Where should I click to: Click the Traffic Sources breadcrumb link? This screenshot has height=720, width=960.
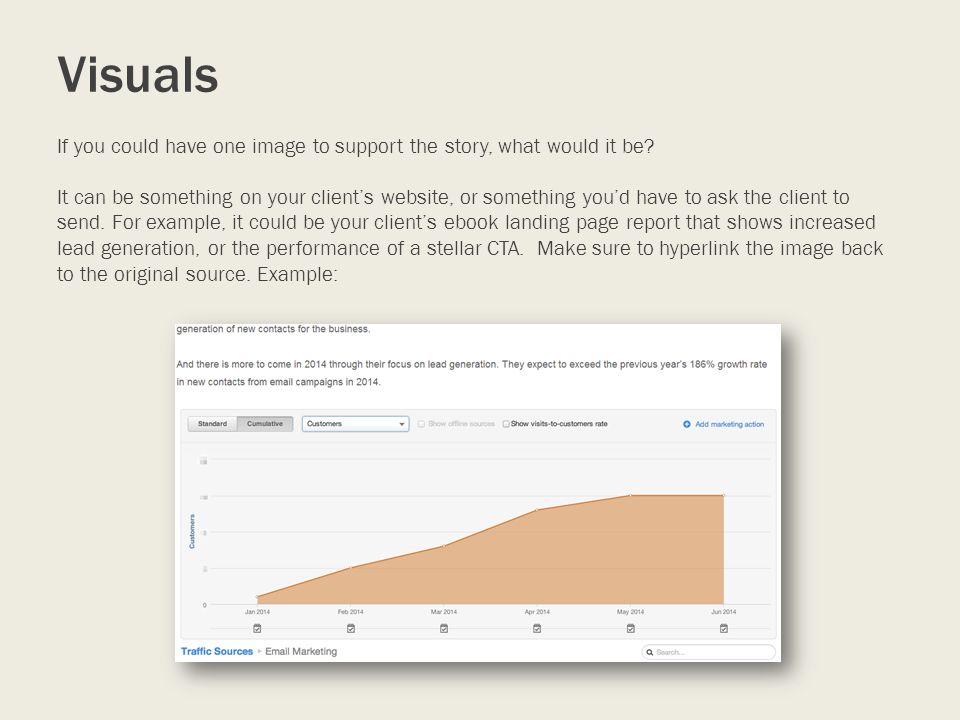click(x=217, y=651)
